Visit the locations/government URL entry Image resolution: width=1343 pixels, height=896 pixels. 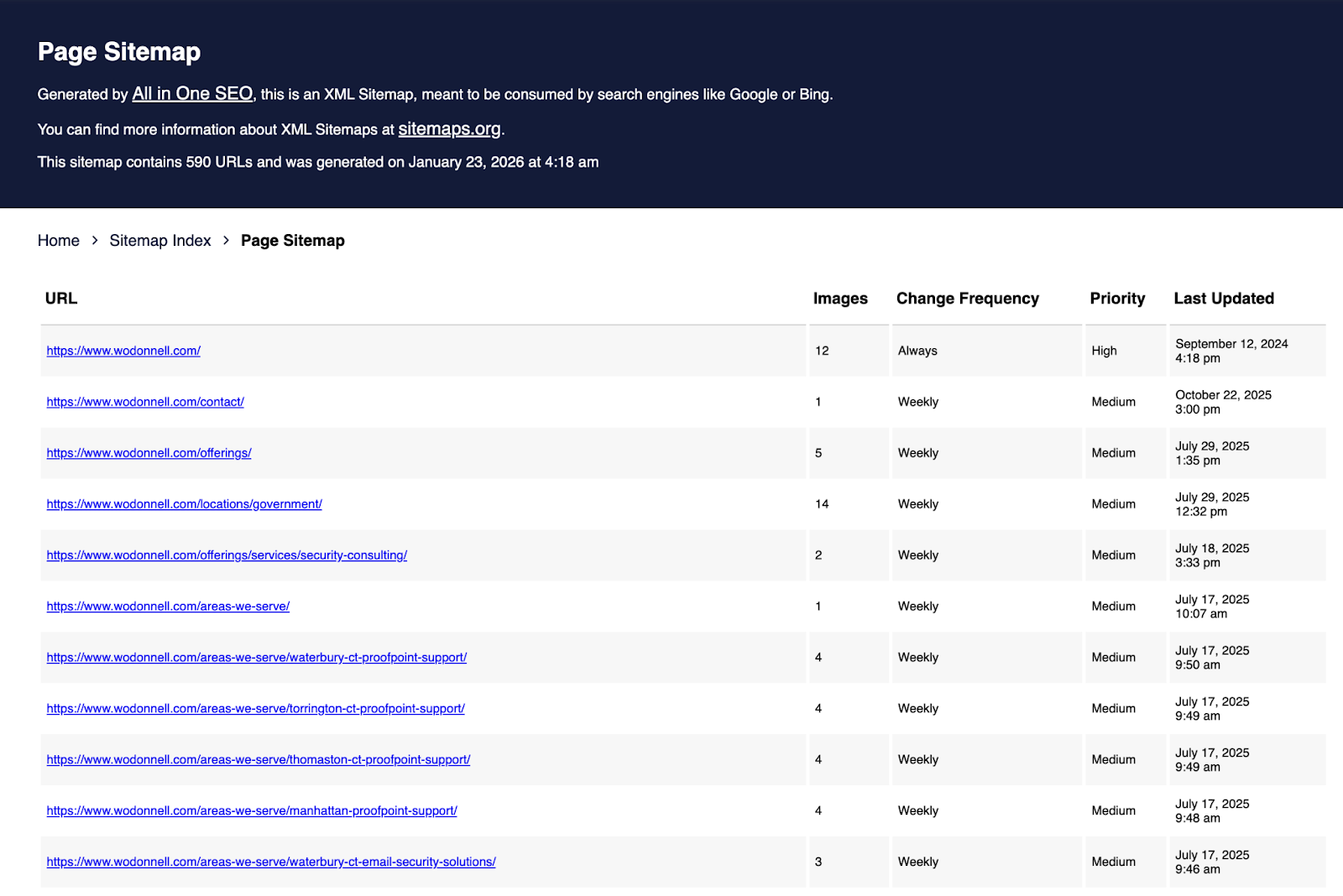coord(184,504)
